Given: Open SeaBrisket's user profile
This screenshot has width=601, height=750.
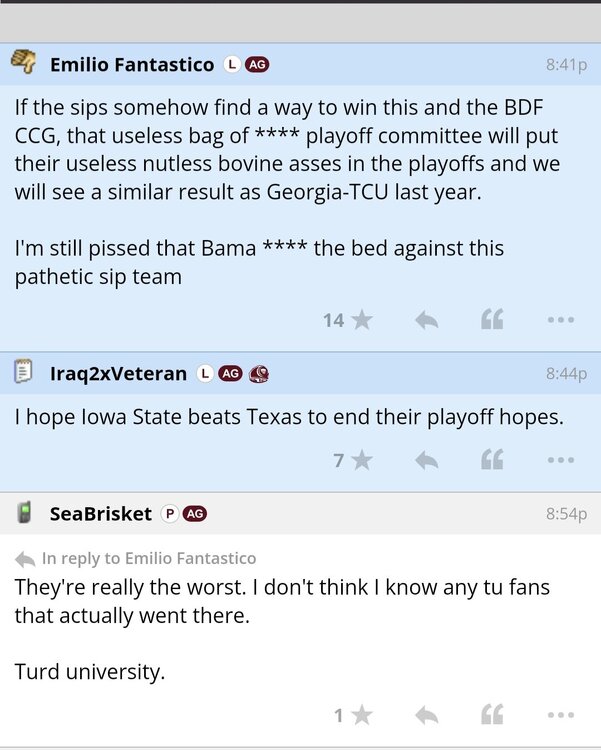Looking at the screenshot, I should pos(101,514).
